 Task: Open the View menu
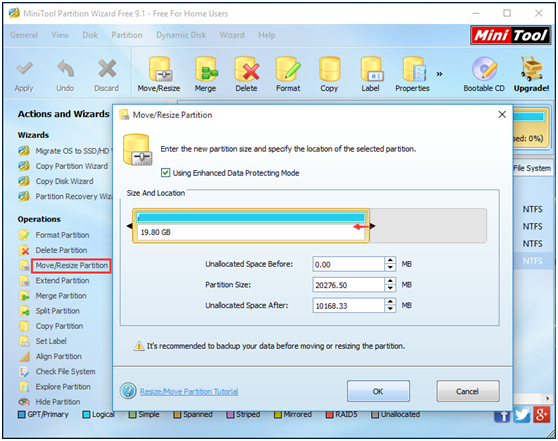[60, 35]
